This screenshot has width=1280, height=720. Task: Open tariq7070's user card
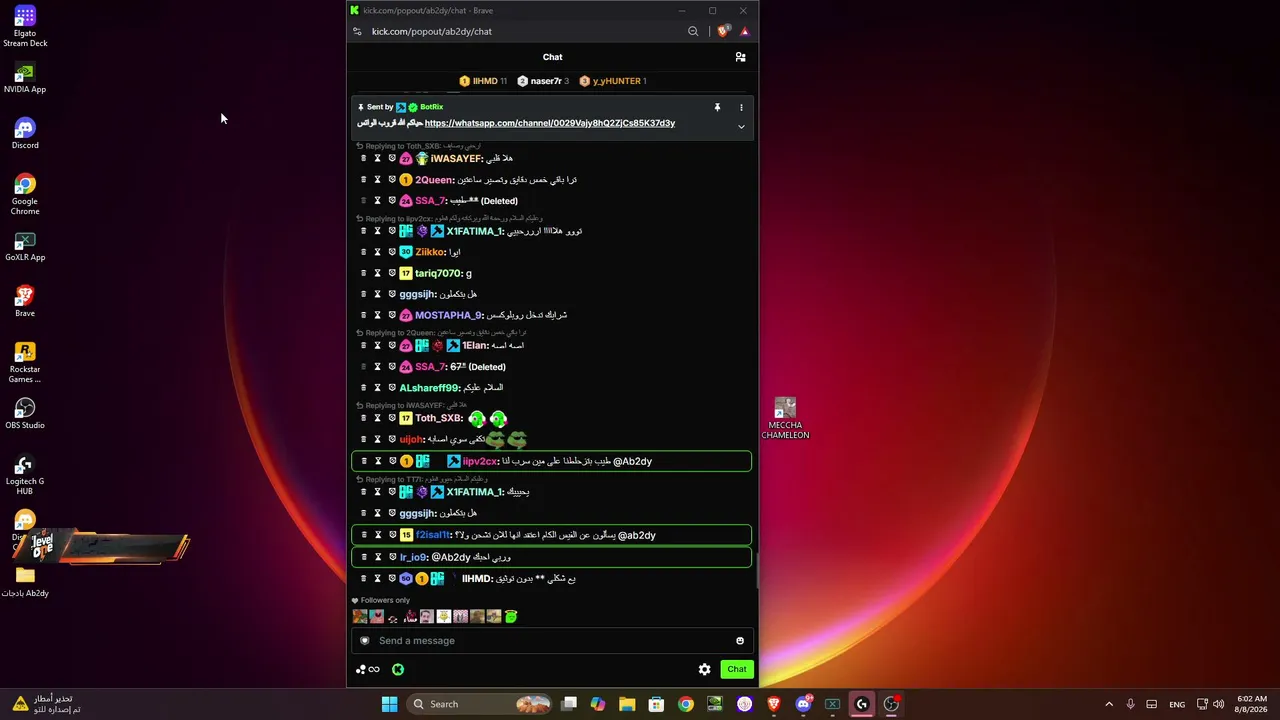439,273
